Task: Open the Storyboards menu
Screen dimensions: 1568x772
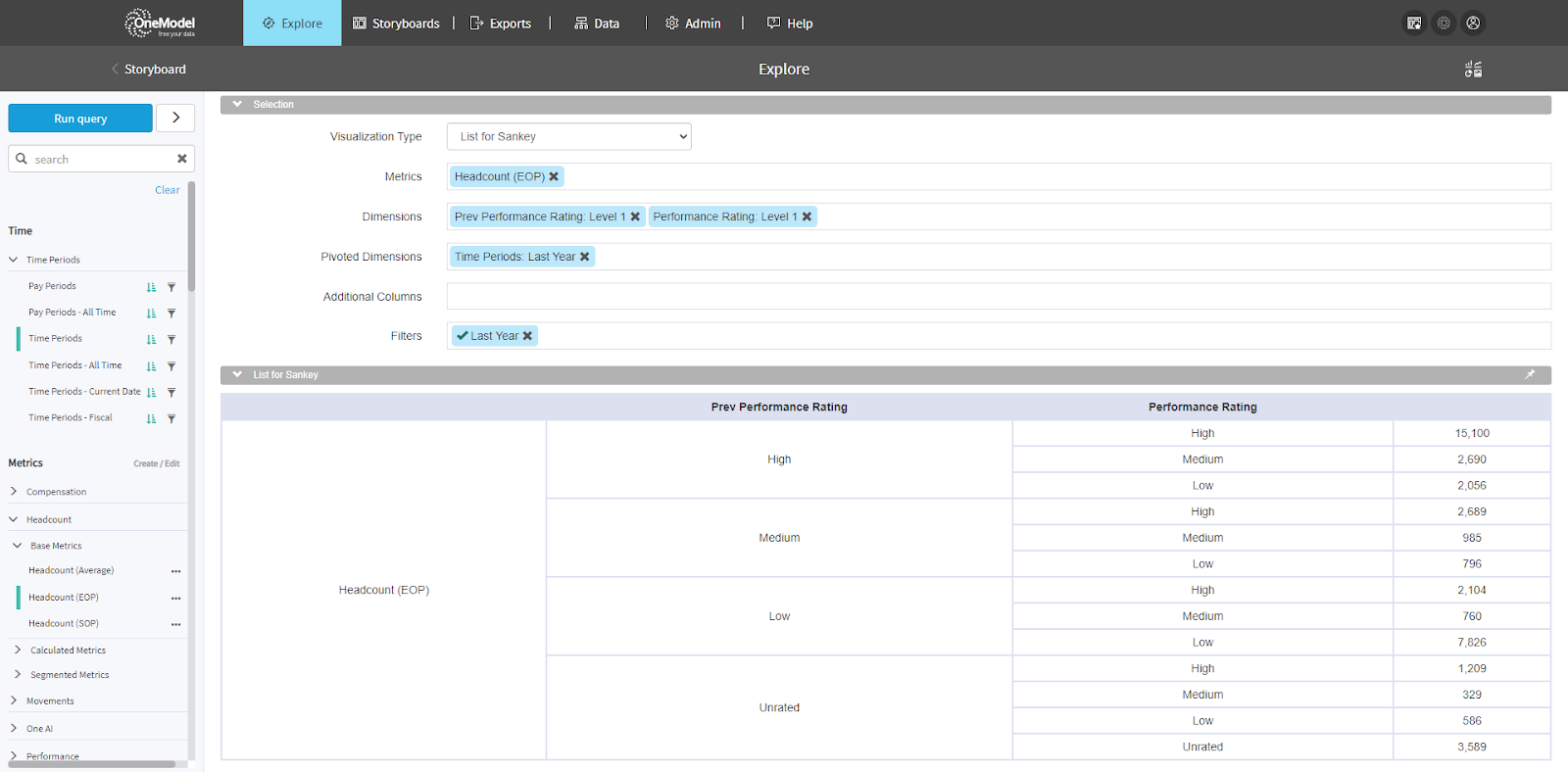Action: pyautogui.click(x=396, y=23)
